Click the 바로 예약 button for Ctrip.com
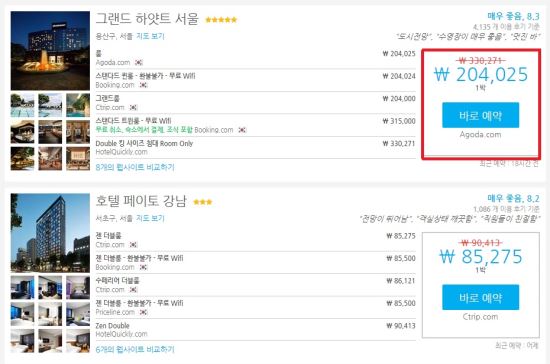This screenshot has height=364, width=550. [480, 297]
